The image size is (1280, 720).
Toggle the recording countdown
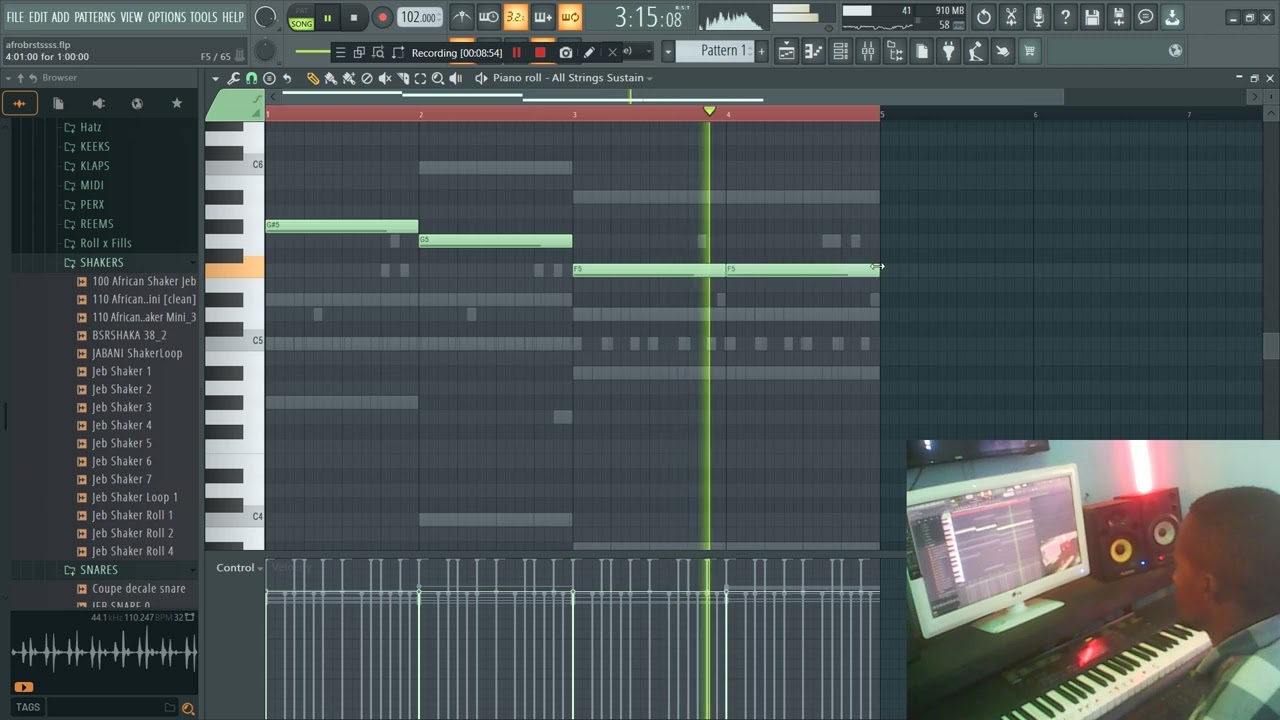coord(515,17)
